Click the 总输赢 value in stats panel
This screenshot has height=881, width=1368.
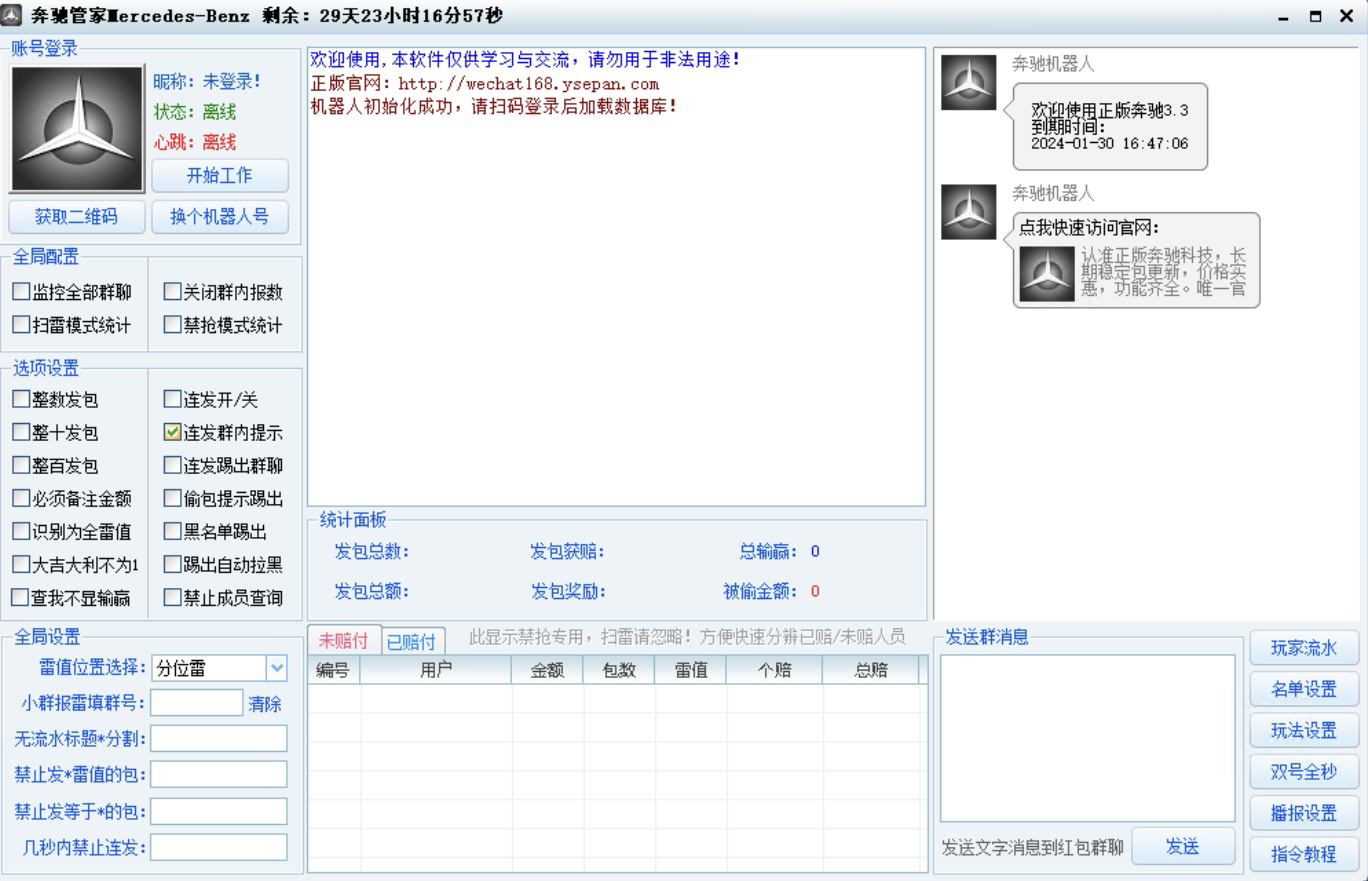point(815,551)
